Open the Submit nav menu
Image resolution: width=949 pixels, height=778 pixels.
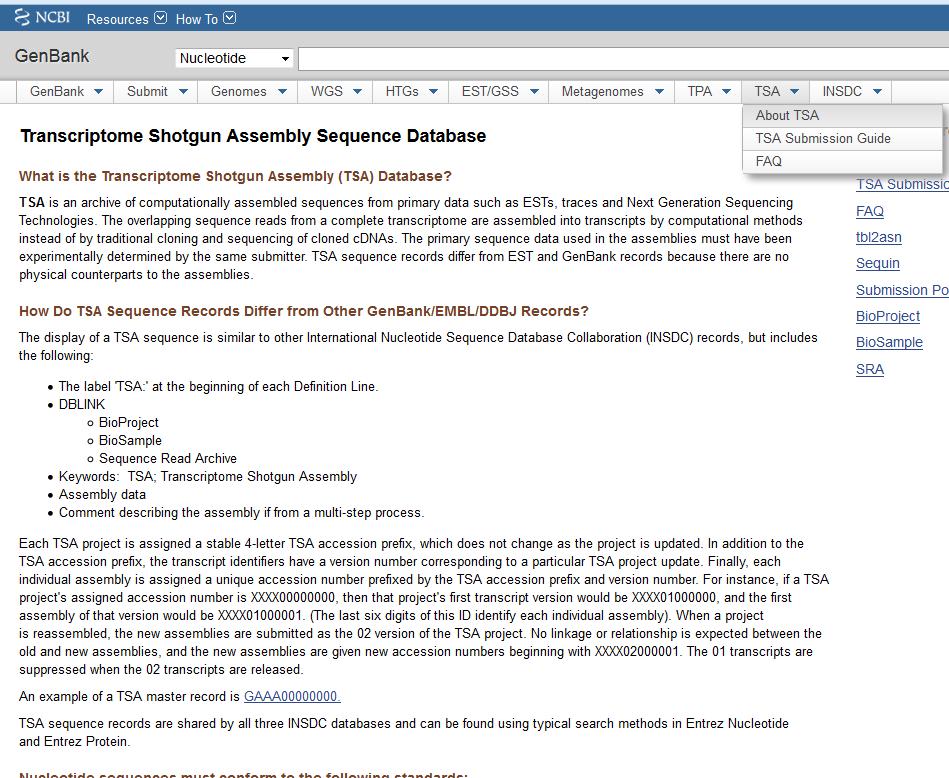point(156,91)
